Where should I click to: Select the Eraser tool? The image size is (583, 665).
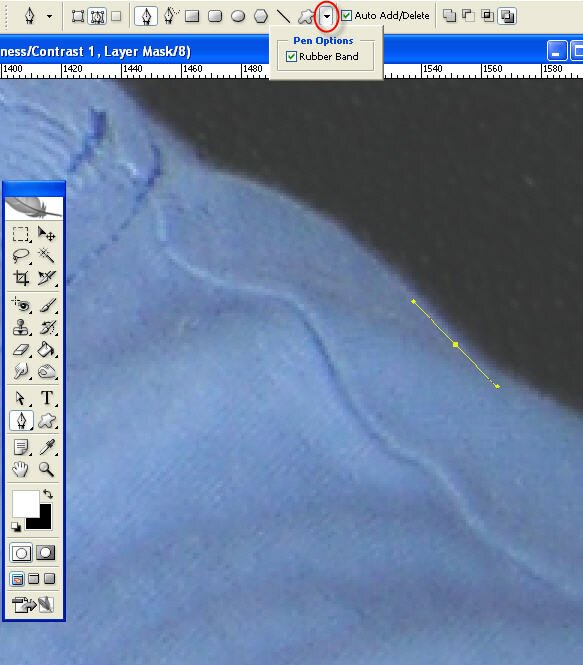click(20, 350)
